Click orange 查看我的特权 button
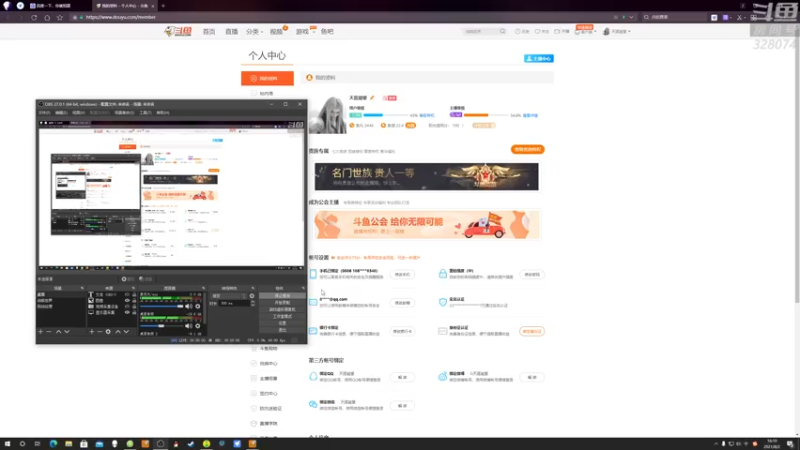 pyautogui.click(x=528, y=149)
